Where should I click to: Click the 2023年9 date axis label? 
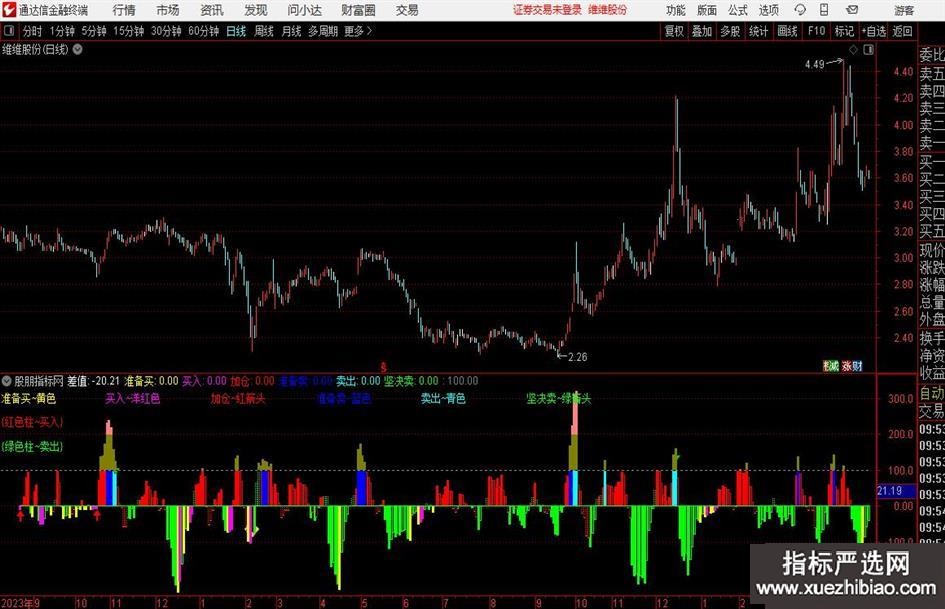tap(20, 602)
